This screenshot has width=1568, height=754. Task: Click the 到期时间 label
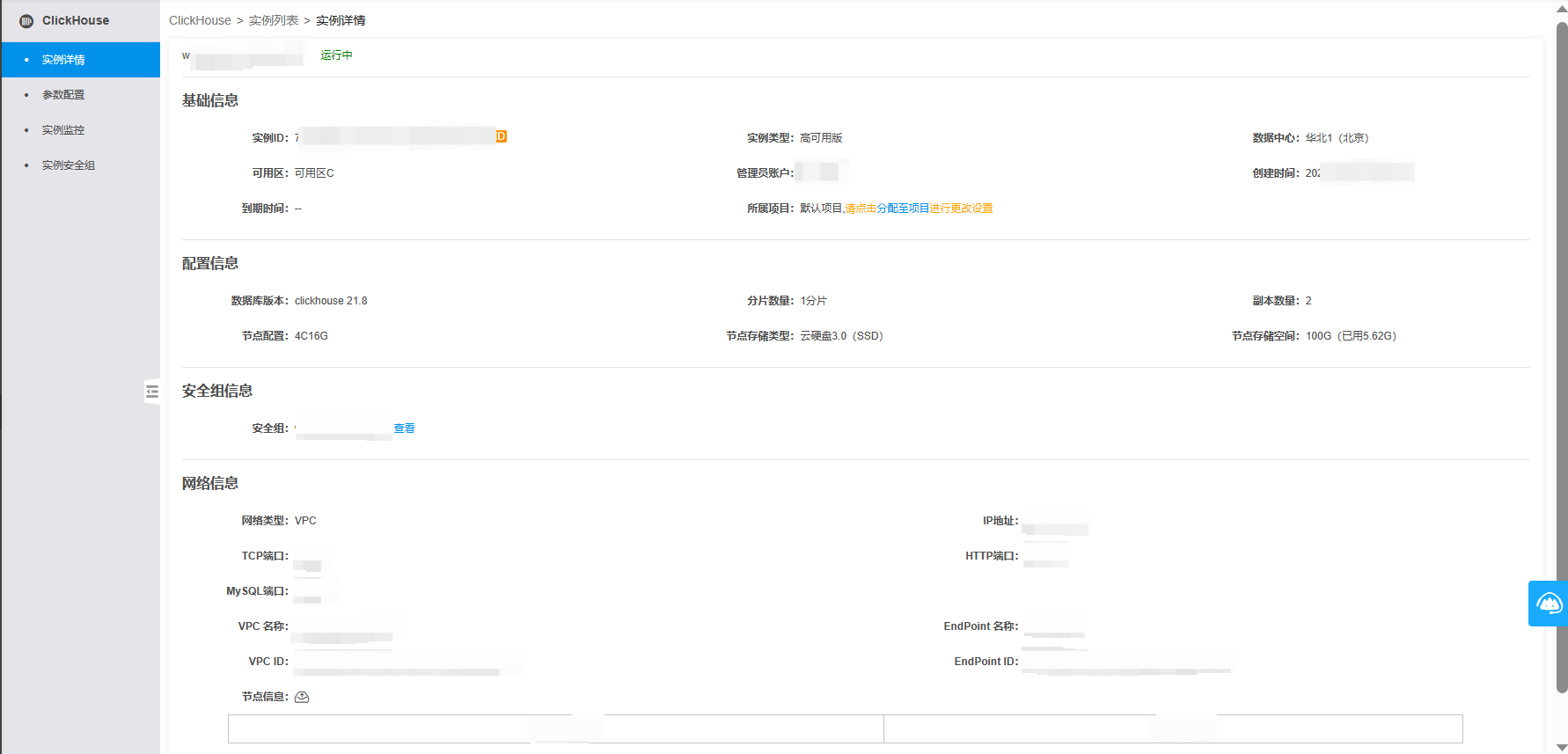265,209
